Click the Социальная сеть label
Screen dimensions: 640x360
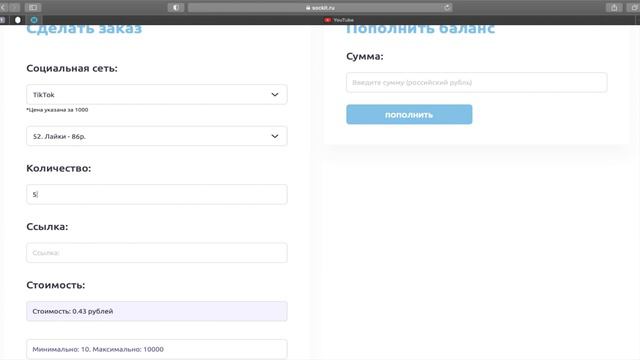click(x=72, y=68)
